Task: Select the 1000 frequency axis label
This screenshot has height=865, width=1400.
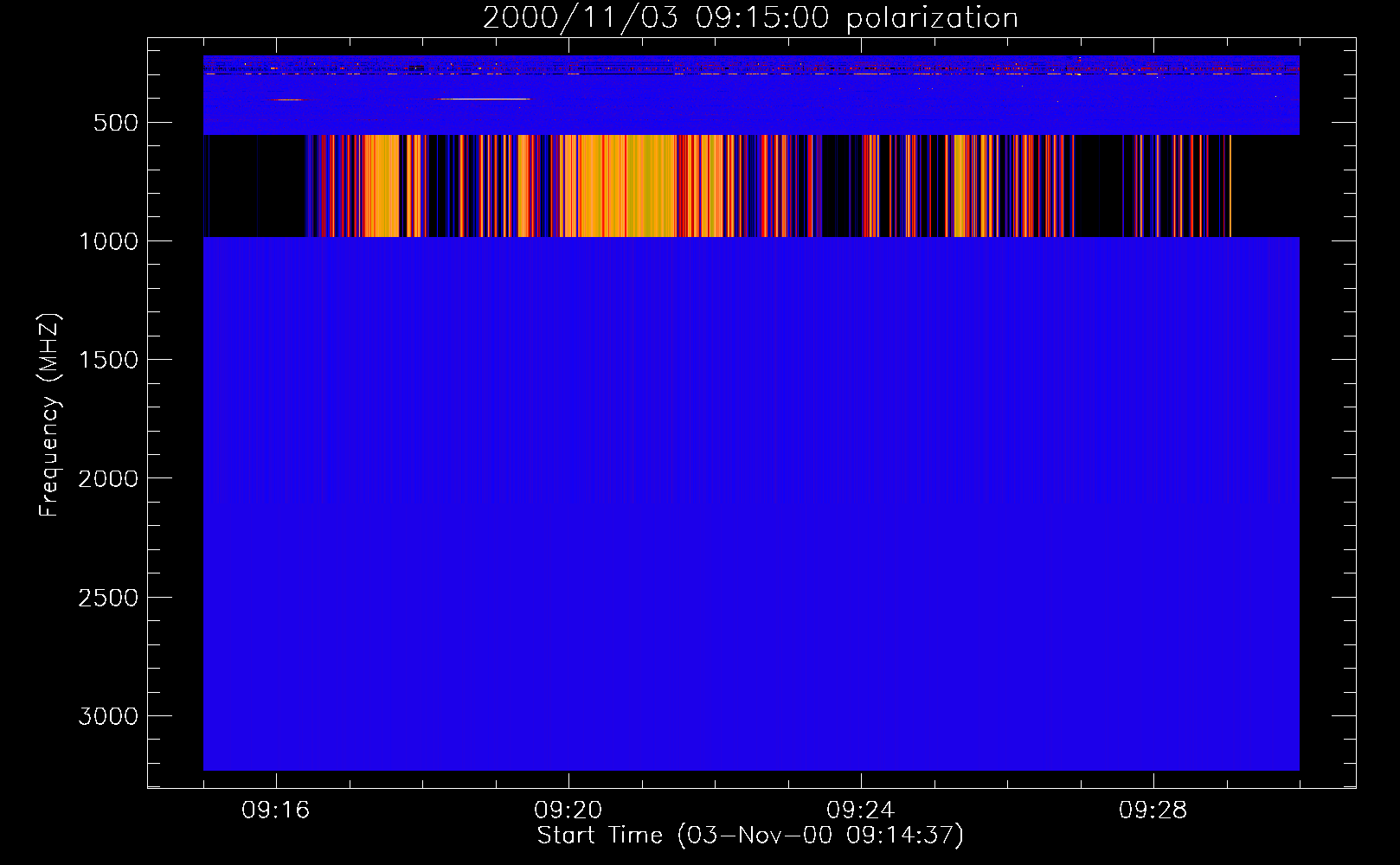Action: pos(108,241)
